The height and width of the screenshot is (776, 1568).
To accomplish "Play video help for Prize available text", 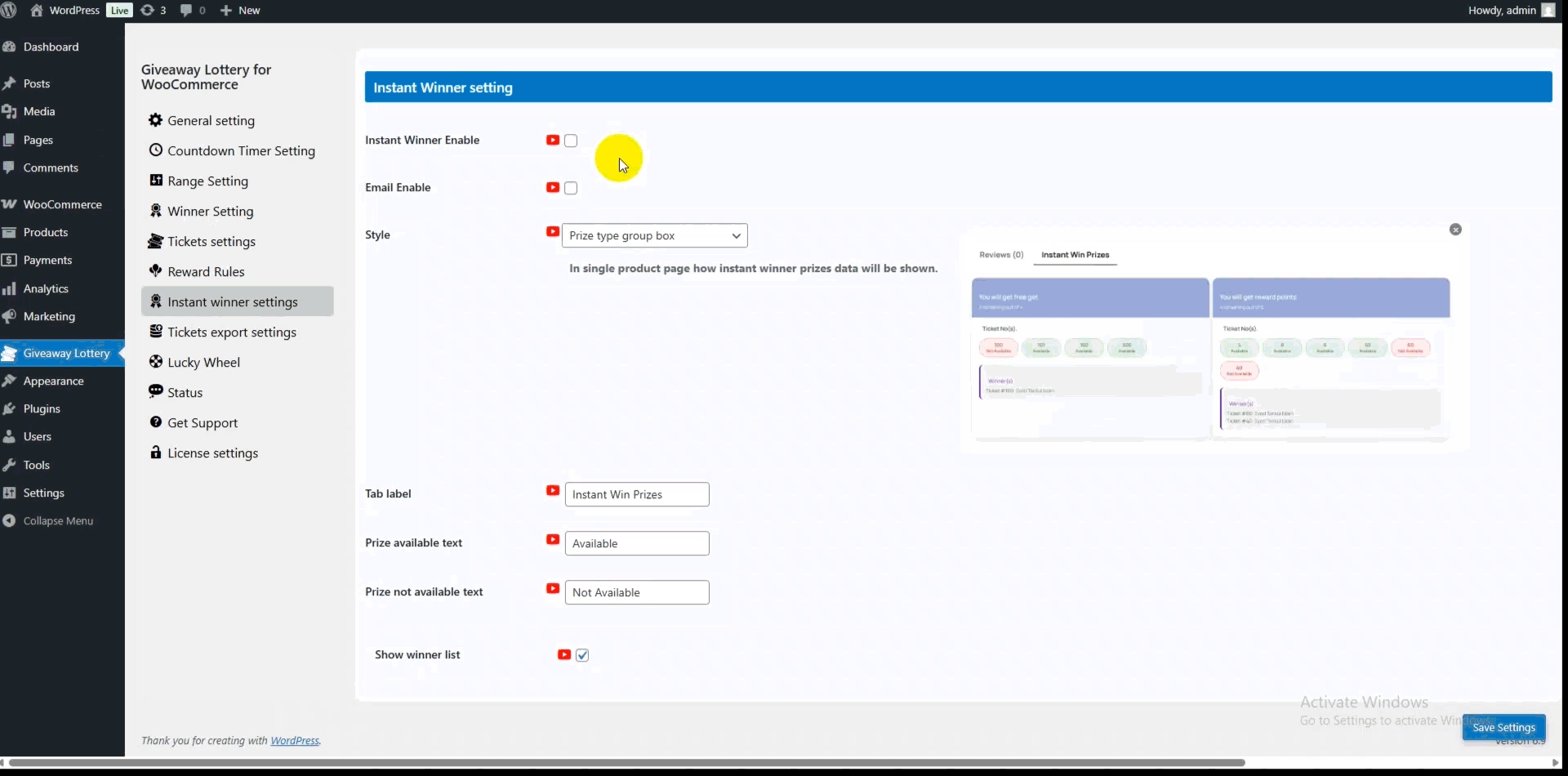I will click(553, 540).
